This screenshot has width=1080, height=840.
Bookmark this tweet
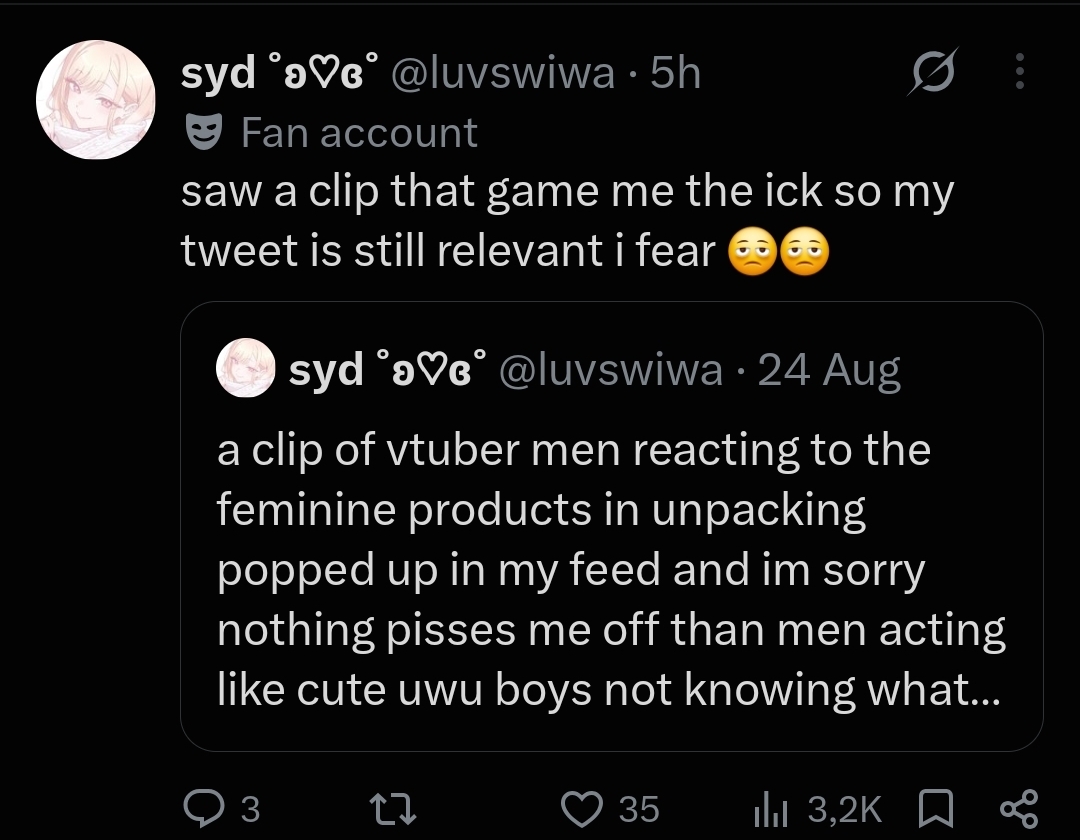[936, 808]
